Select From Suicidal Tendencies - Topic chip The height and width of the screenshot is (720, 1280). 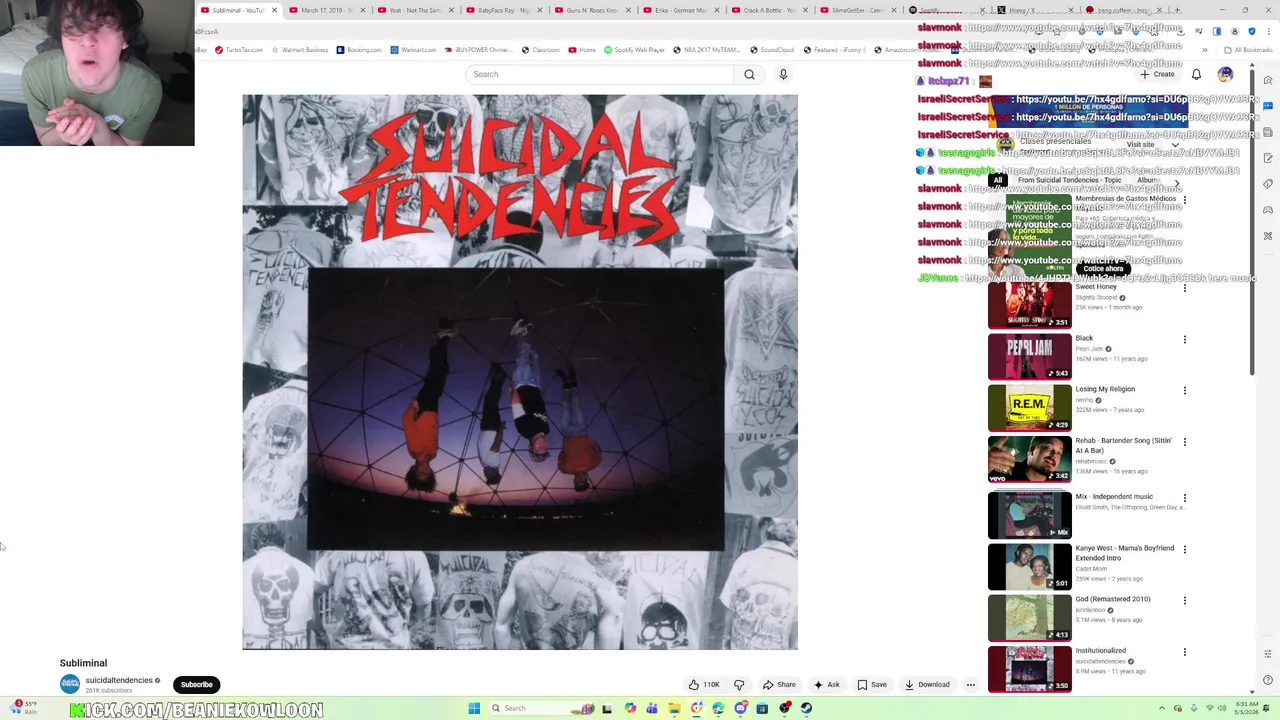point(1070,181)
